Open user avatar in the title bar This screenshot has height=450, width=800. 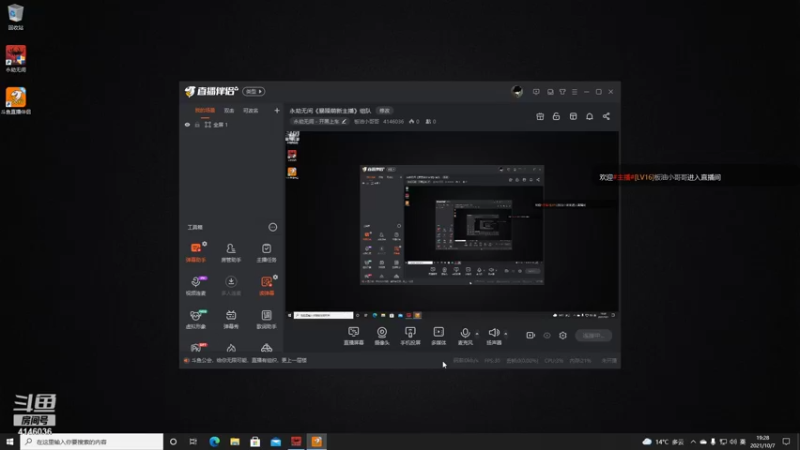(x=517, y=92)
